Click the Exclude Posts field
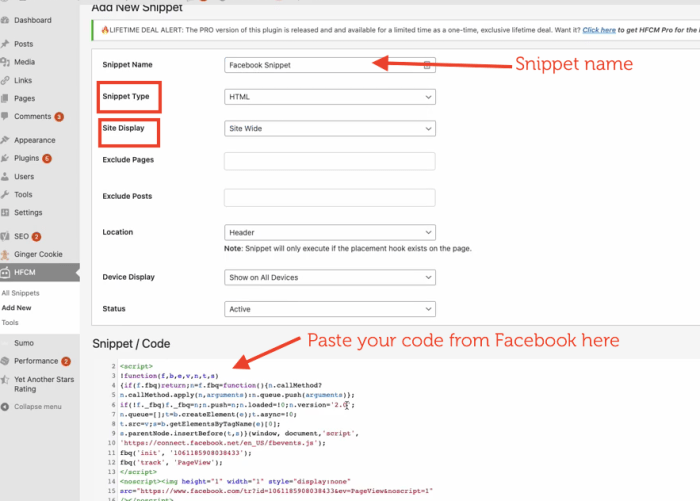This screenshot has height=501, width=700. pyautogui.click(x=329, y=197)
